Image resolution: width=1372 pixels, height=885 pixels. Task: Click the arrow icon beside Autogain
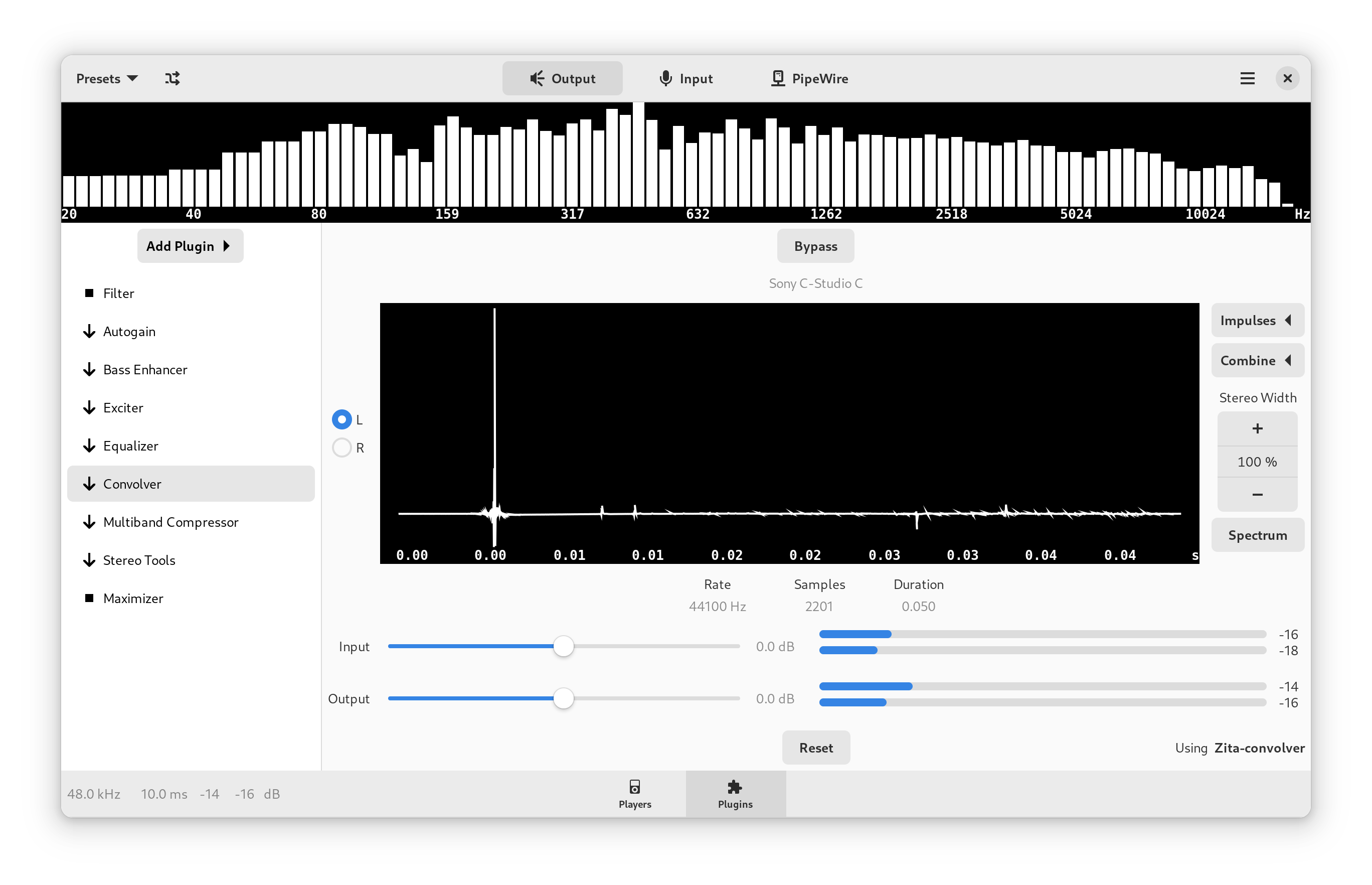[x=89, y=332]
